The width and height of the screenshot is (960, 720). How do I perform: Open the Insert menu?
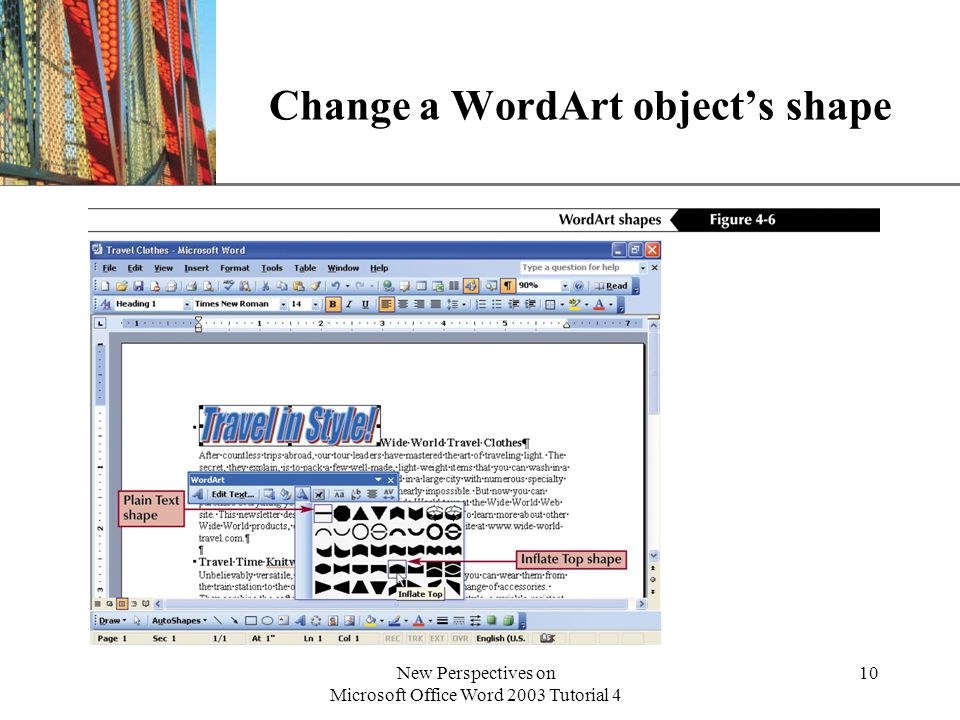point(197,268)
